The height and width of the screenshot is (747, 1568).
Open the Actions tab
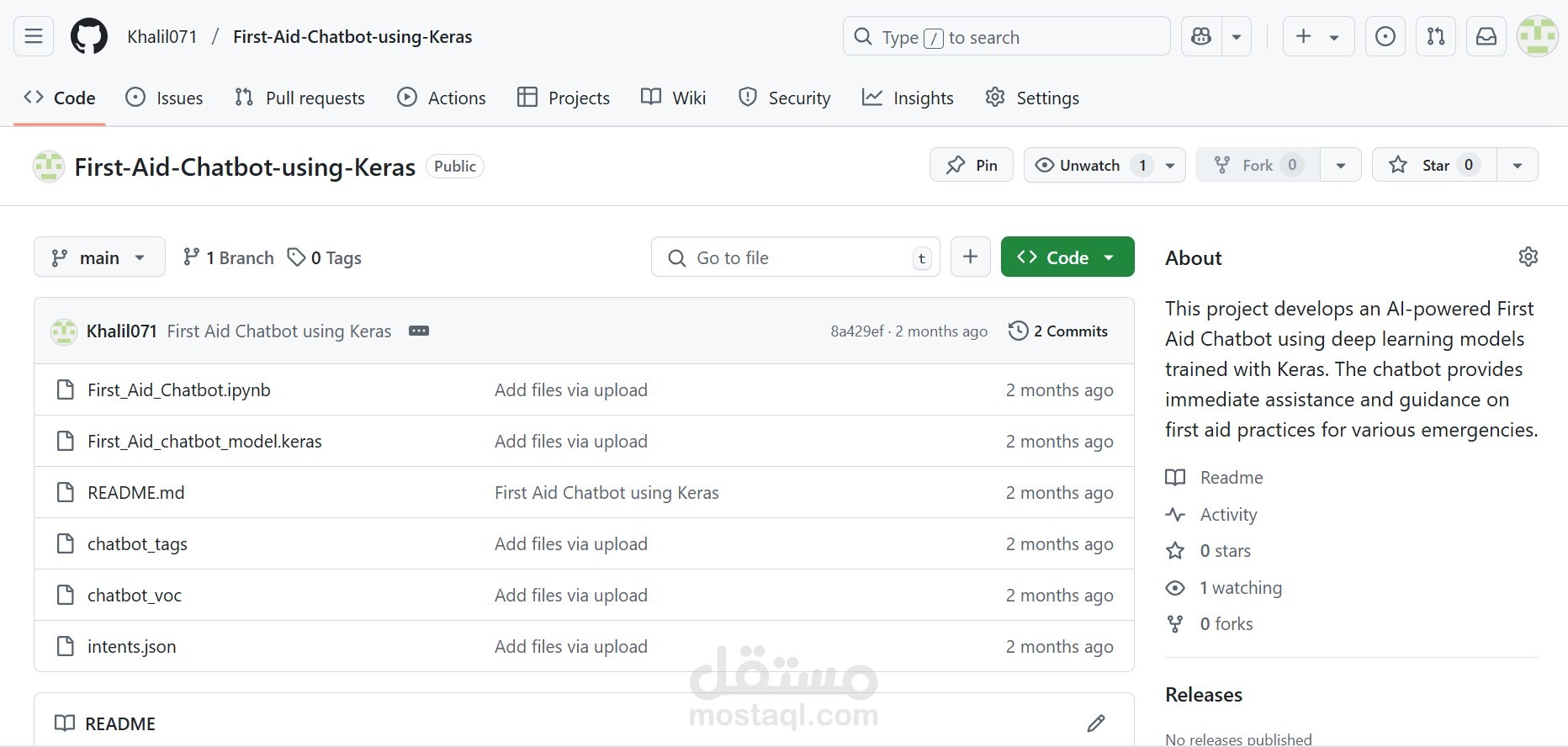tap(442, 98)
